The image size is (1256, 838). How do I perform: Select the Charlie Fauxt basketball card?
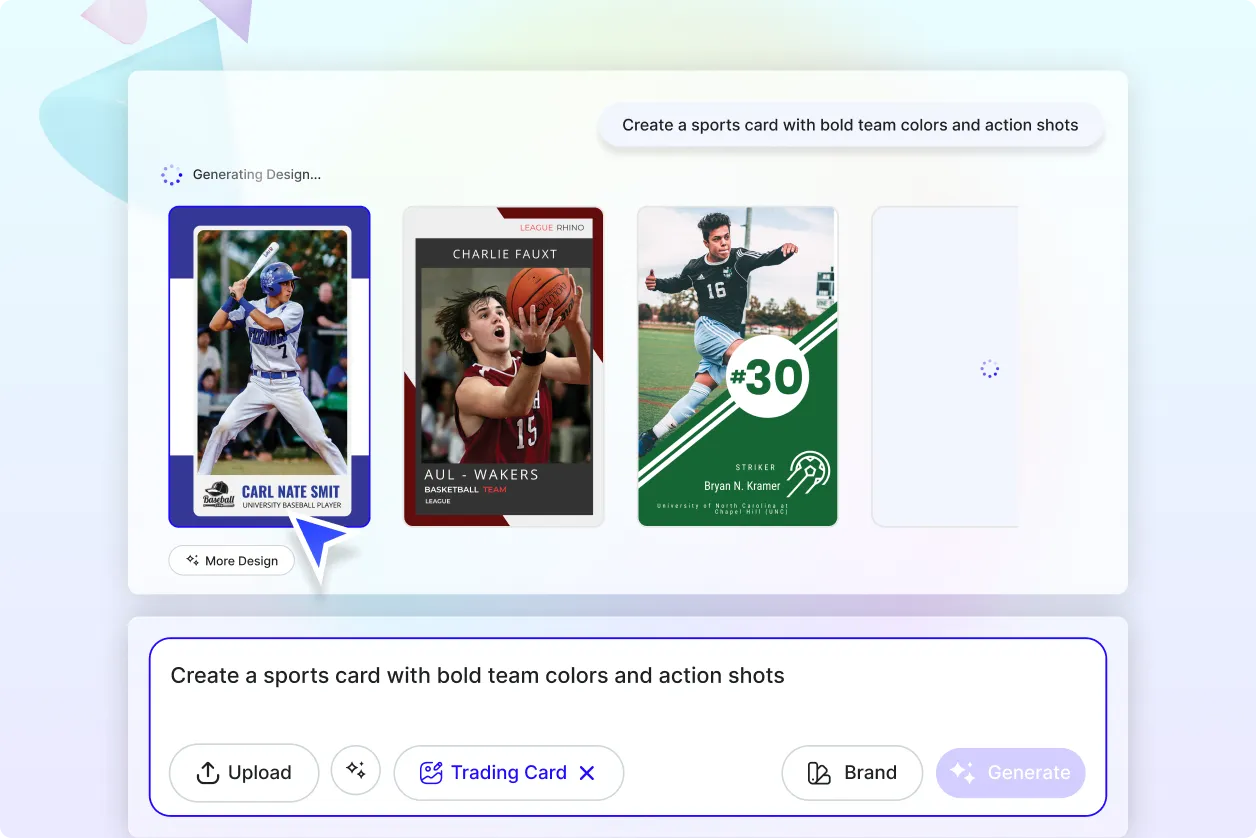pos(504,367)
